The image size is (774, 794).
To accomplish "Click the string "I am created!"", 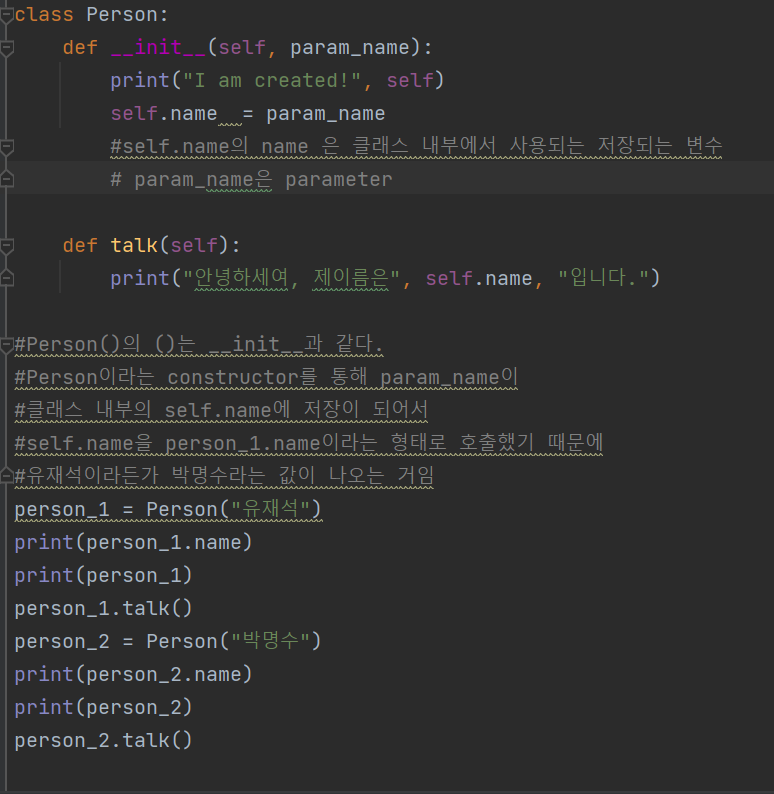I will click(272, 81).
